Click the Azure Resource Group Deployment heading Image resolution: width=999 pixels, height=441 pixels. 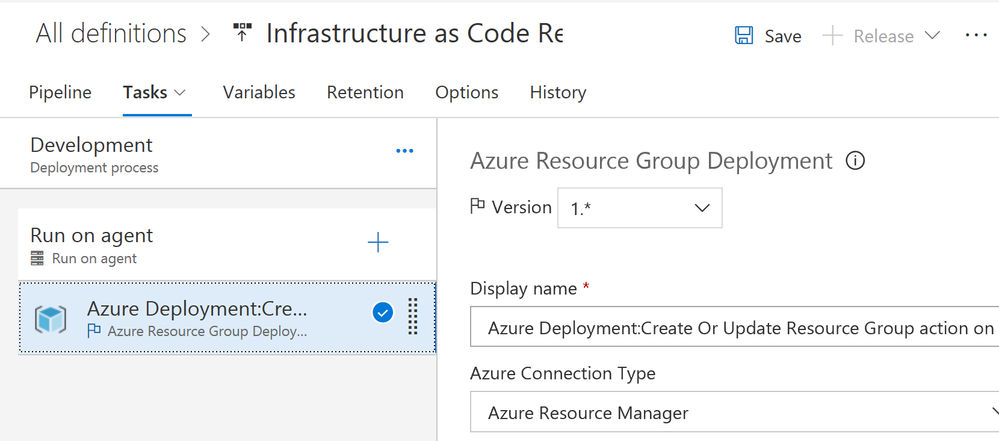click(x=651, y=161)
